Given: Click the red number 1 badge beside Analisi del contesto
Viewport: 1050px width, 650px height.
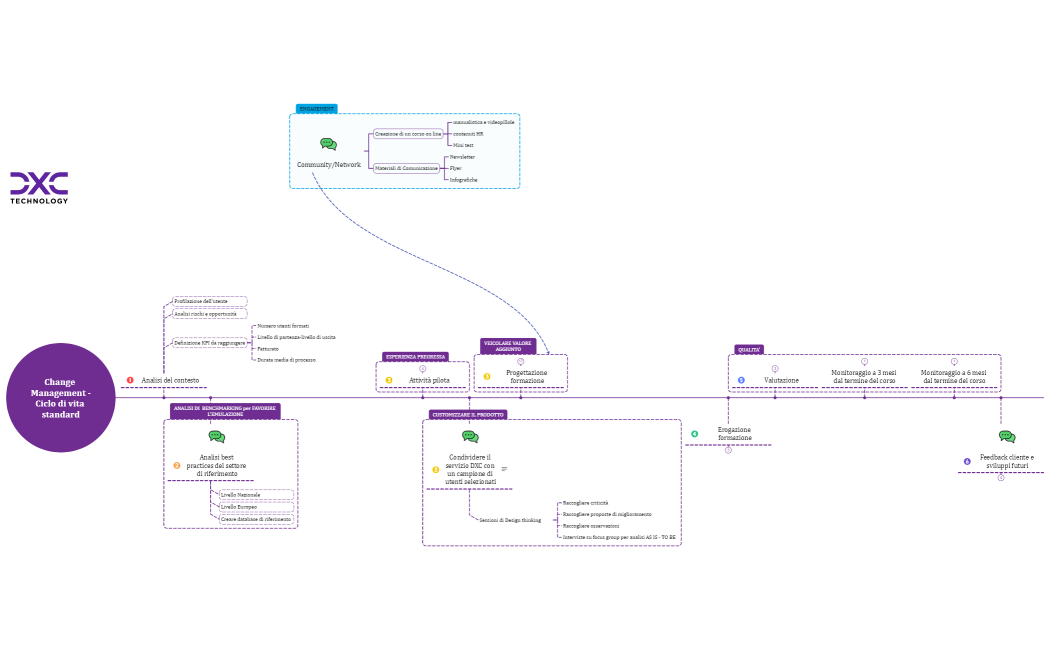Looking at the screenshot, I should coord(128,380).
